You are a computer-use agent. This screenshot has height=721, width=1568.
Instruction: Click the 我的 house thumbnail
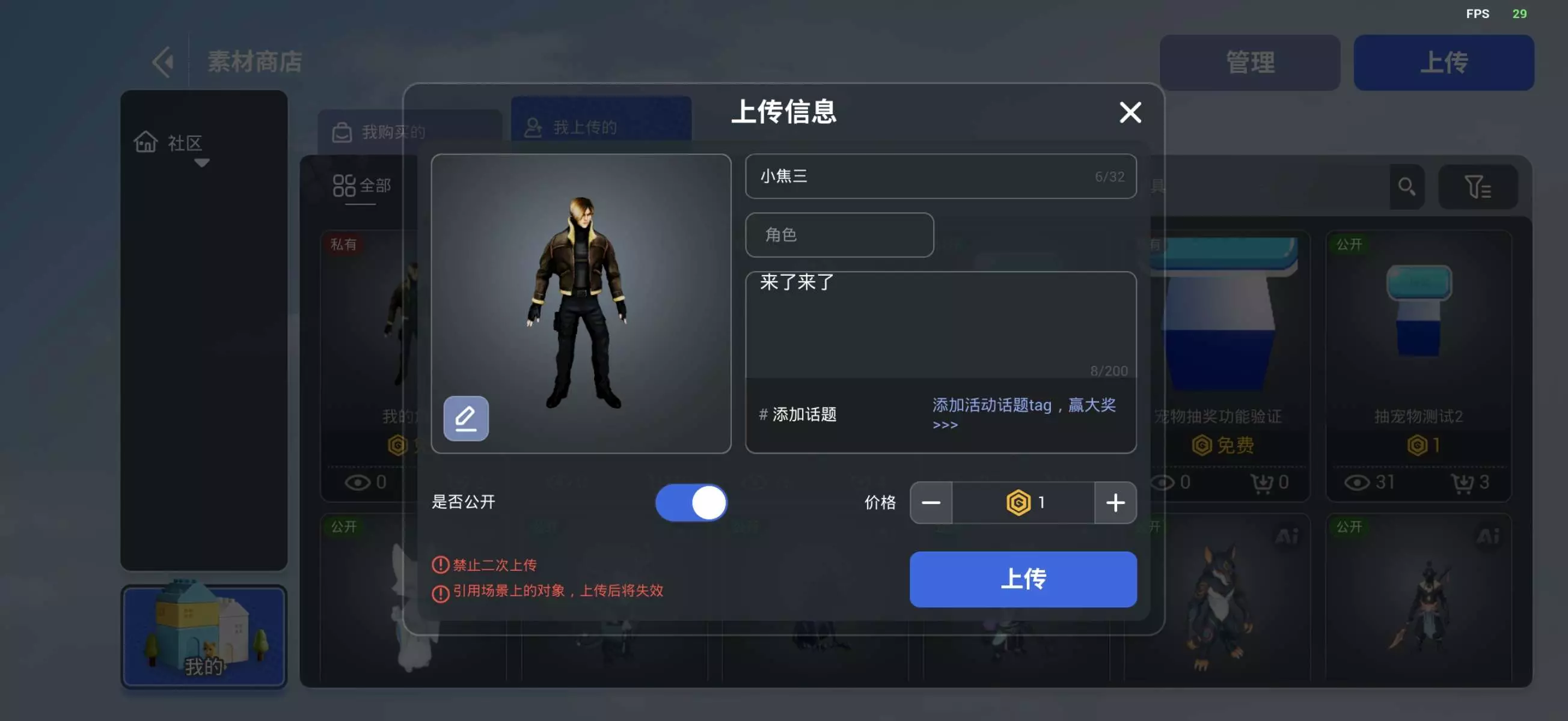pos(204,636)
